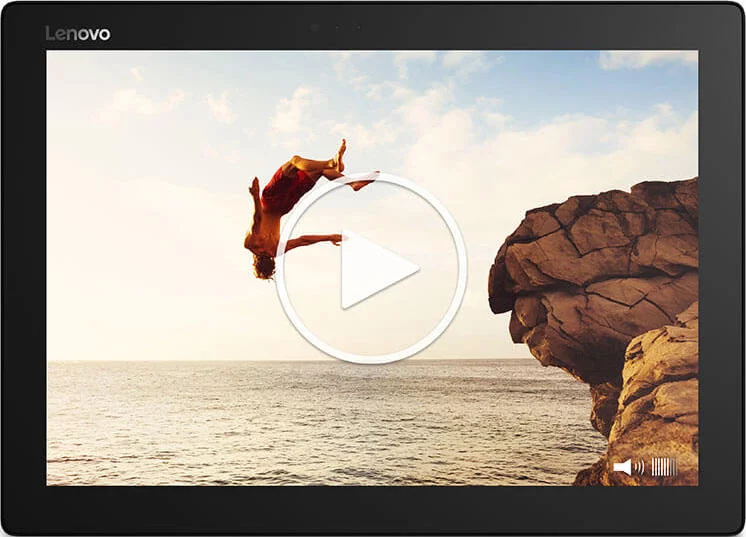Click the Lenovo logo on the bezel
This screenshot has width=746, height=537.
78,34
